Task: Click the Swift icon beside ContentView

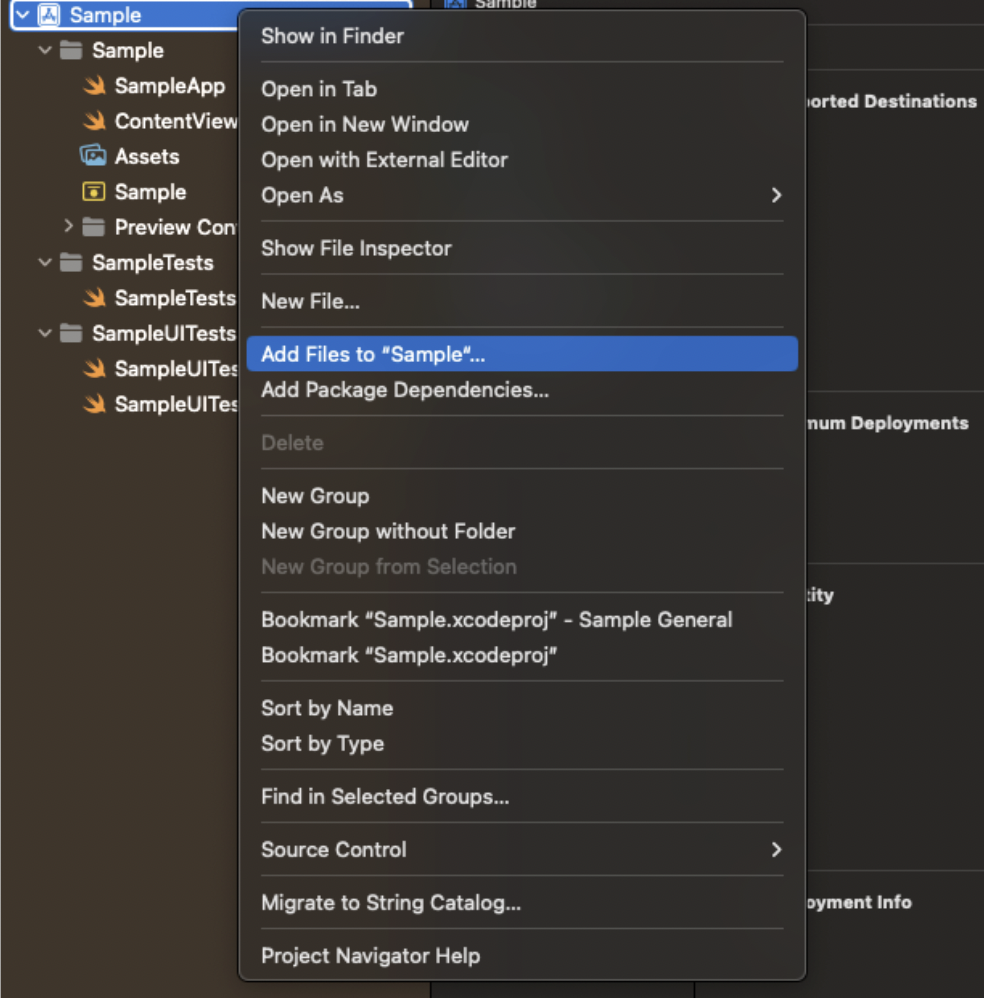Action: pos(95,121)
